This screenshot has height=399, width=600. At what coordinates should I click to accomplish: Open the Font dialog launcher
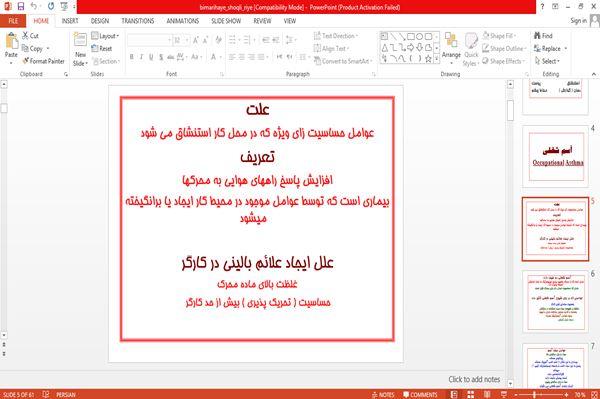pos(222,74)
